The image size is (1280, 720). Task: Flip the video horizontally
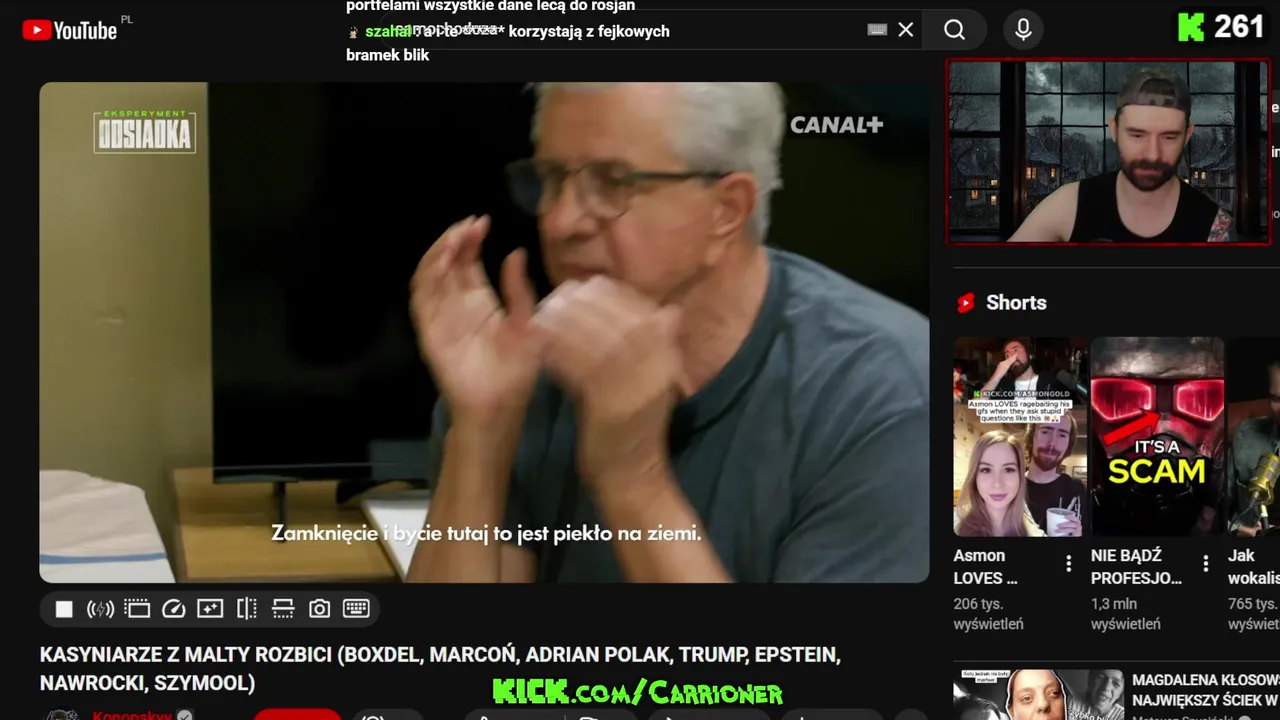pos(247,609)
